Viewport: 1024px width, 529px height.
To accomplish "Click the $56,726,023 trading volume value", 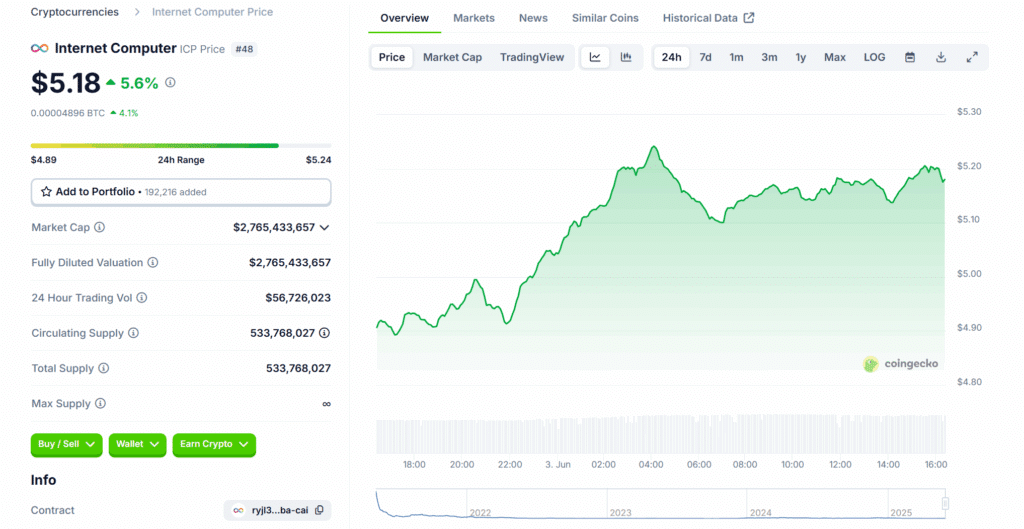I will pyautogui.click(x=298, y=298).
